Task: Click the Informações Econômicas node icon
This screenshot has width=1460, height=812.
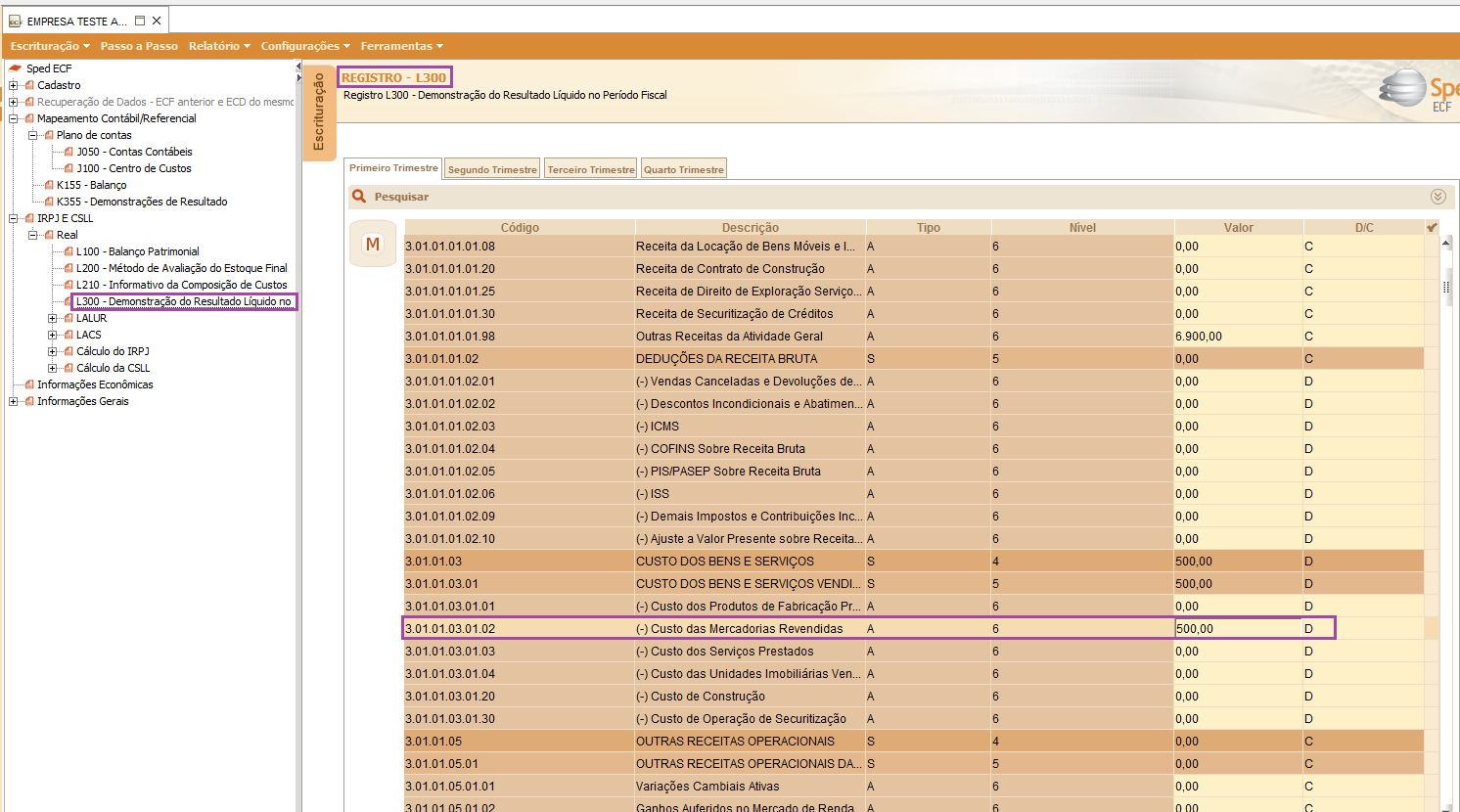Action: click(29, 384)
